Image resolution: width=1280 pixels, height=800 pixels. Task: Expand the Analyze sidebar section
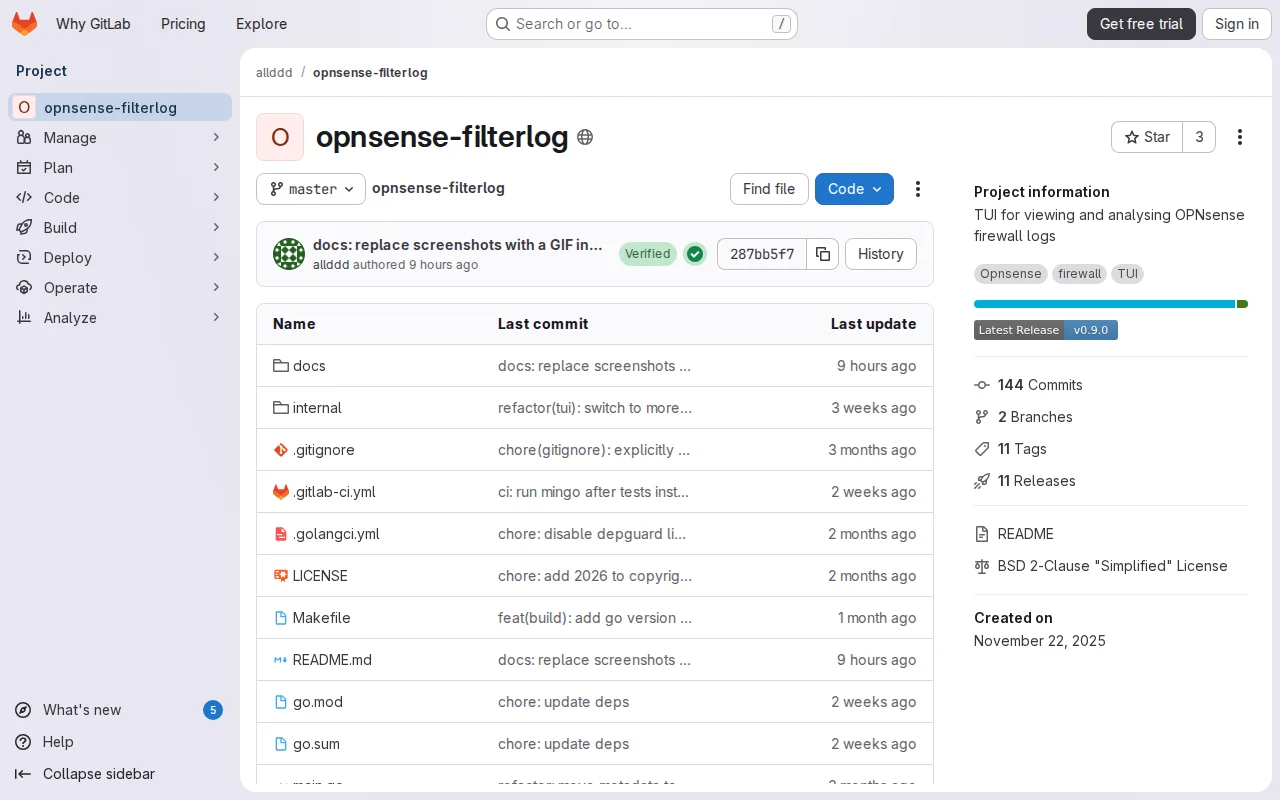(x=120, y=317)
